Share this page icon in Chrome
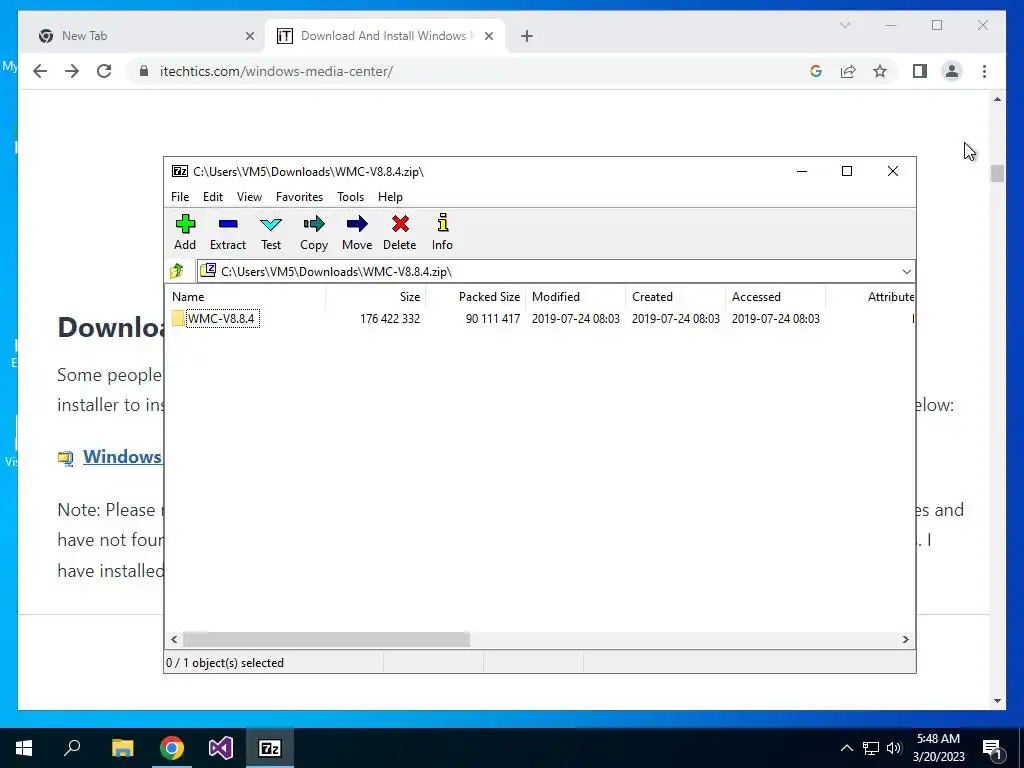 click(848, 71)
